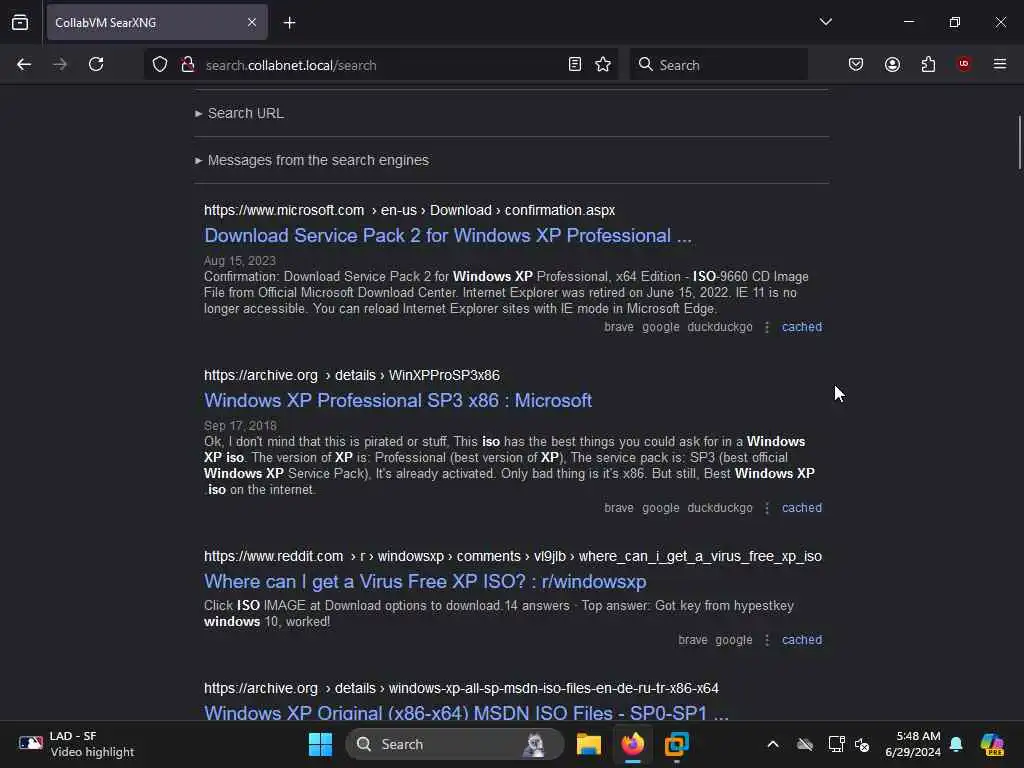Click the Aug 15, 2023 date
The image size is (1024, 768).
click(x=240, y=261)
